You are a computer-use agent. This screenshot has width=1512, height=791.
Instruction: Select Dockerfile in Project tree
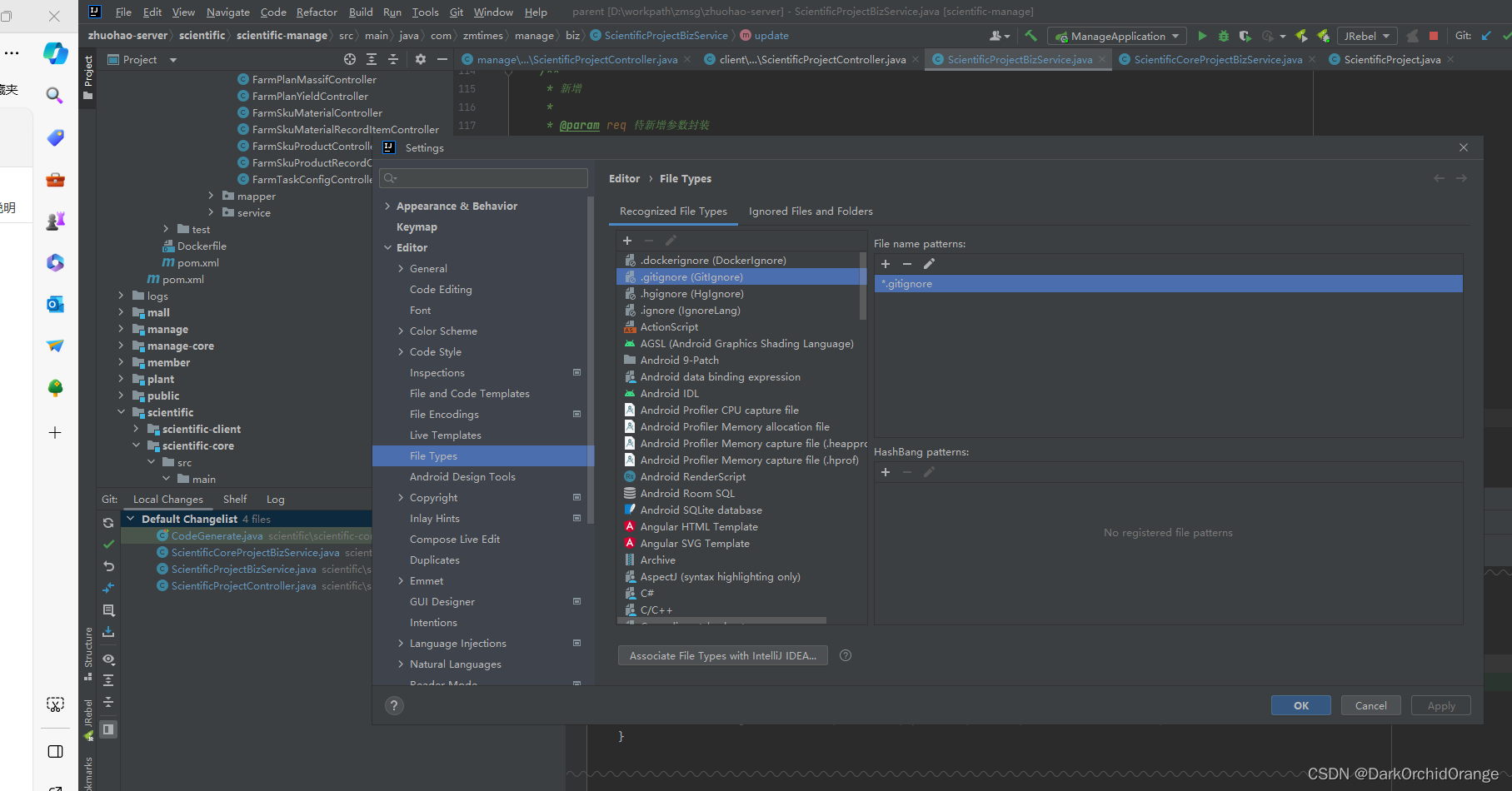click(x=202, y=246)
